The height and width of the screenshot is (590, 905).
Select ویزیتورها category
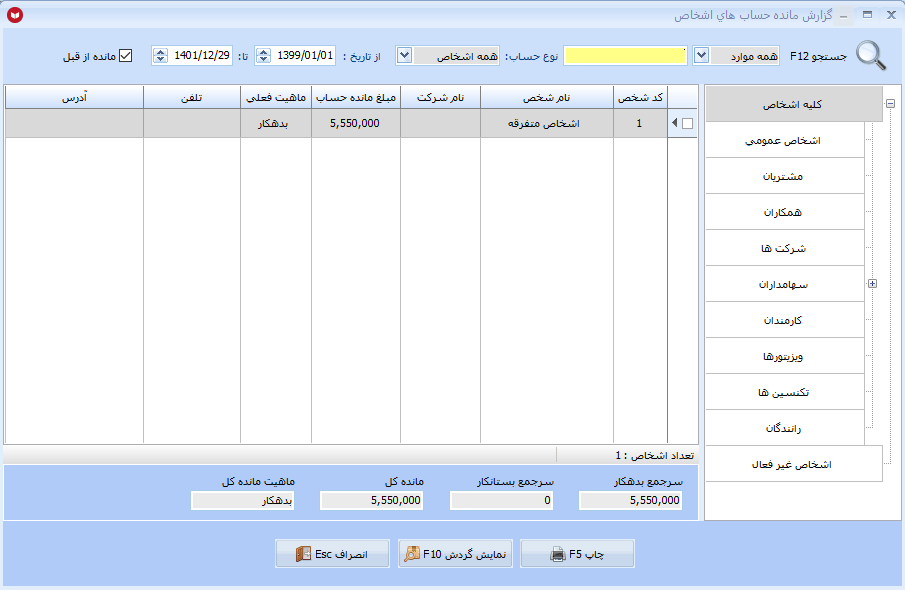tap(784, 356)
